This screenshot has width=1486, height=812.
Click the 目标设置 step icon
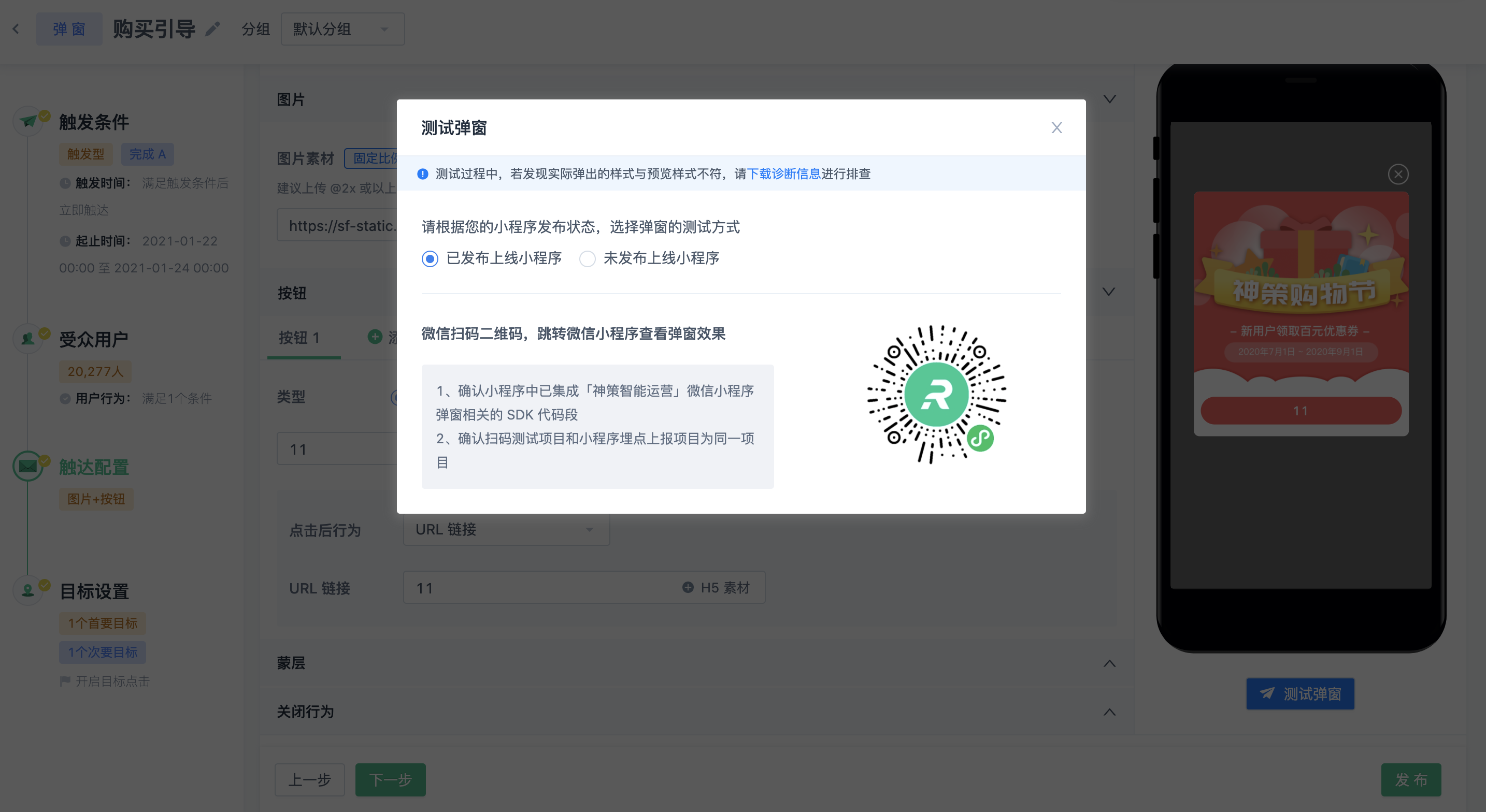[x=27, y=590]
